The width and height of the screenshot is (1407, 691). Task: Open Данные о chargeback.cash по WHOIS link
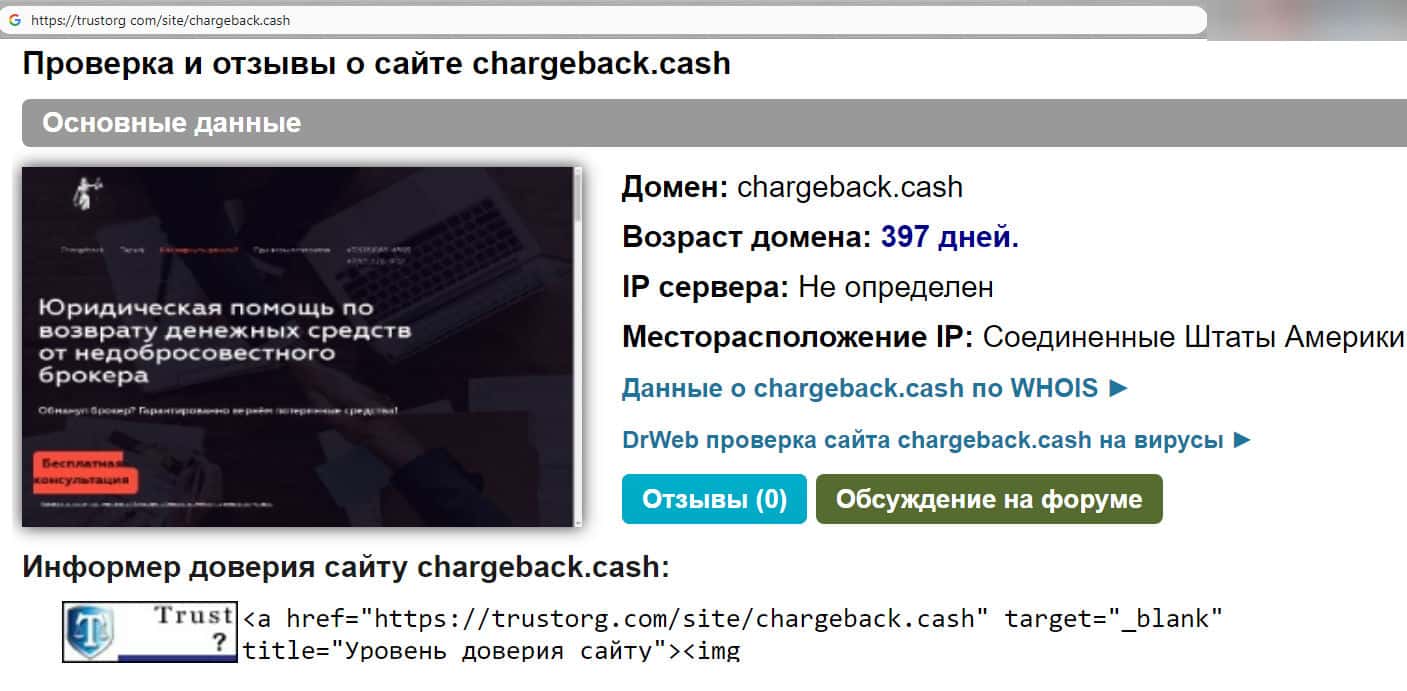click(x=860, y=388)
